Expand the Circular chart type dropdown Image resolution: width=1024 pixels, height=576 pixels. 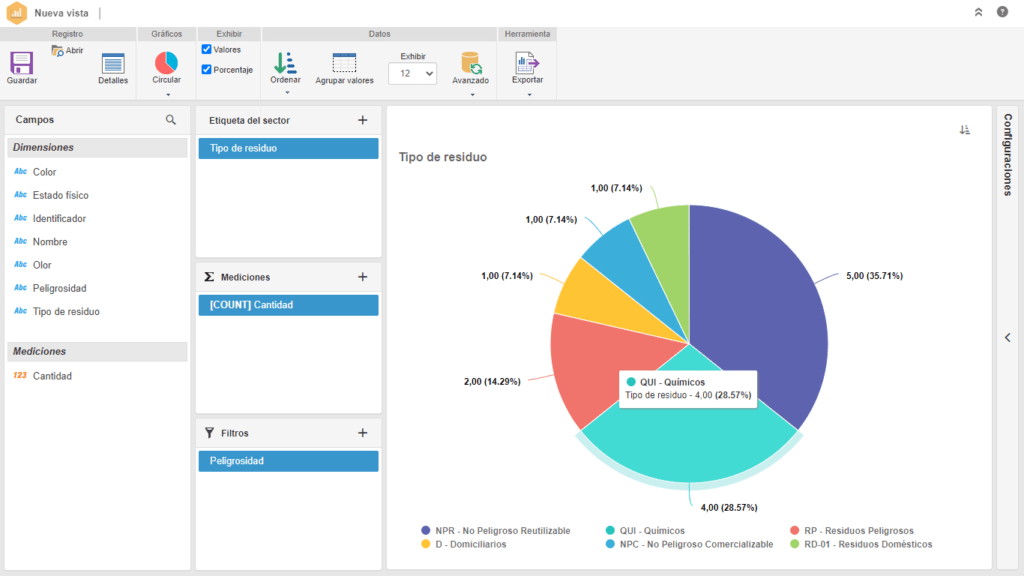pos(167,94)
